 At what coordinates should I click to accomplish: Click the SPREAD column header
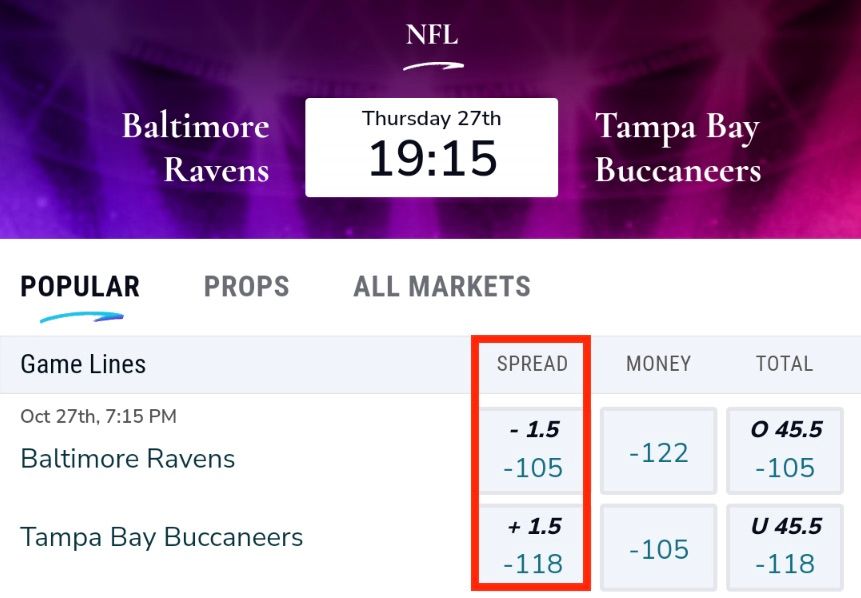coord(531,364)
